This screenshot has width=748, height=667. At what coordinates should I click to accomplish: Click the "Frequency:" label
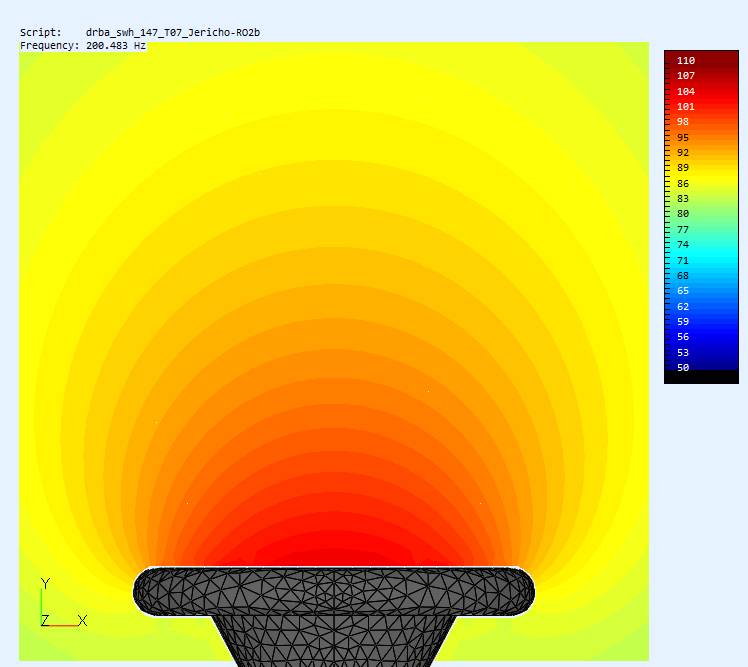(49, 46)
